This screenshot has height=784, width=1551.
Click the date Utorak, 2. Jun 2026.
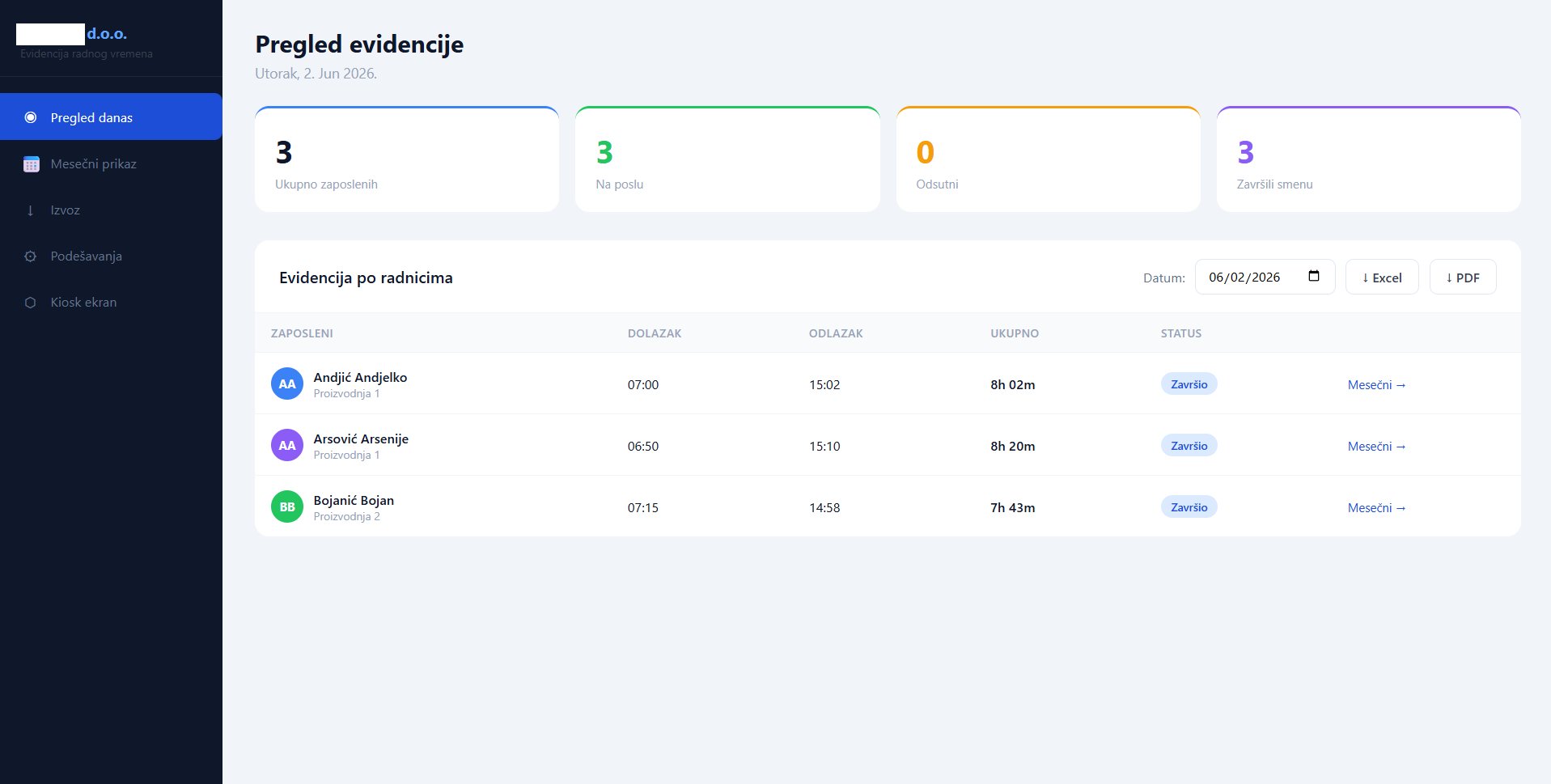click(x=316, y=74)
